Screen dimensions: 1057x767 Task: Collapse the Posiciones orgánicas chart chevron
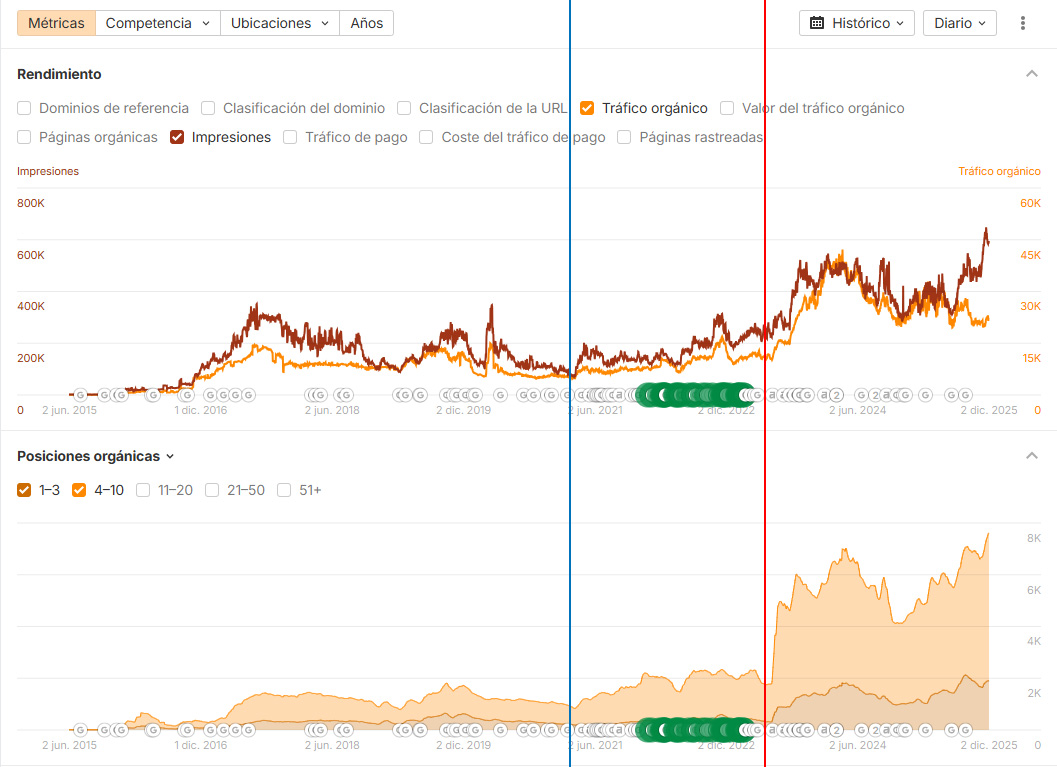click(1031, 456)
